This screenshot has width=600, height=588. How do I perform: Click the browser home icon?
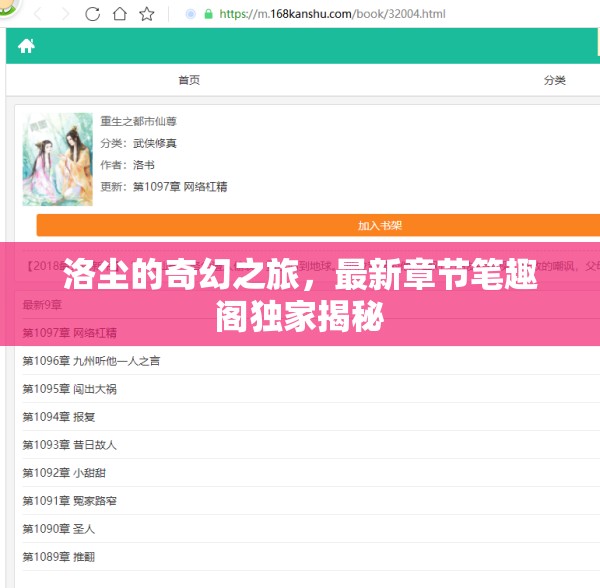120,14
